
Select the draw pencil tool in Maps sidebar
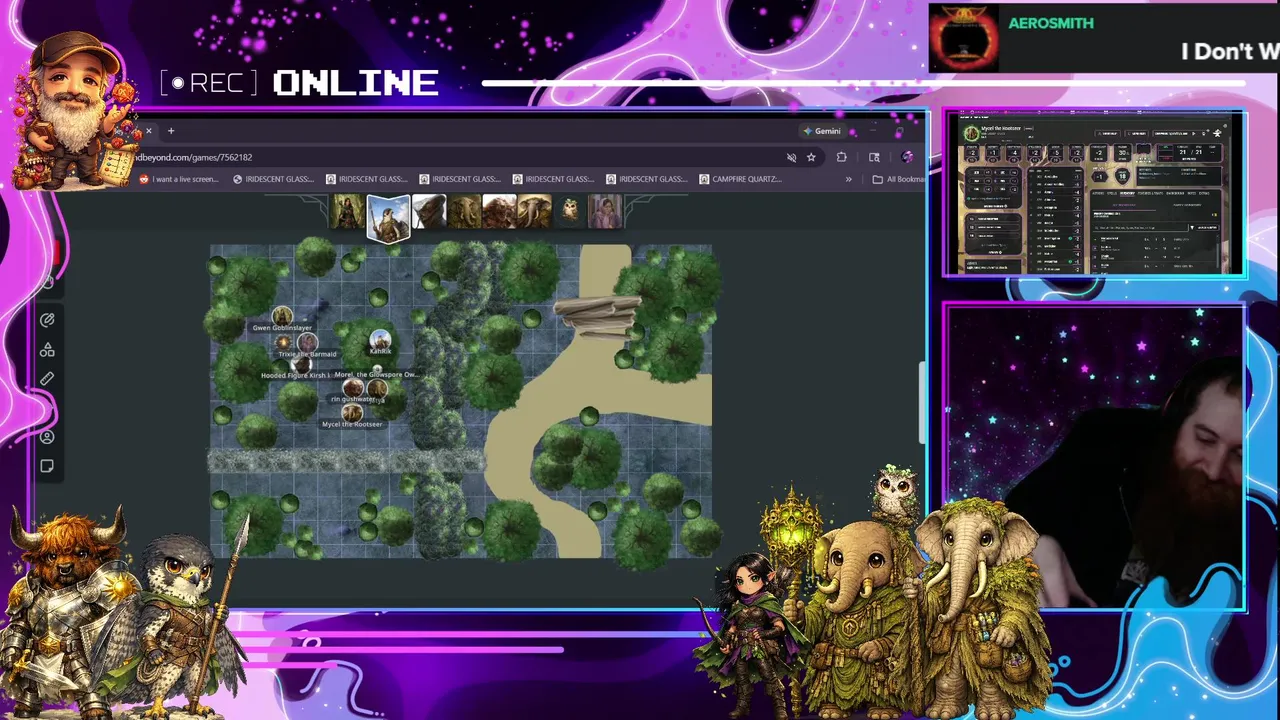[x=47, y=320]
